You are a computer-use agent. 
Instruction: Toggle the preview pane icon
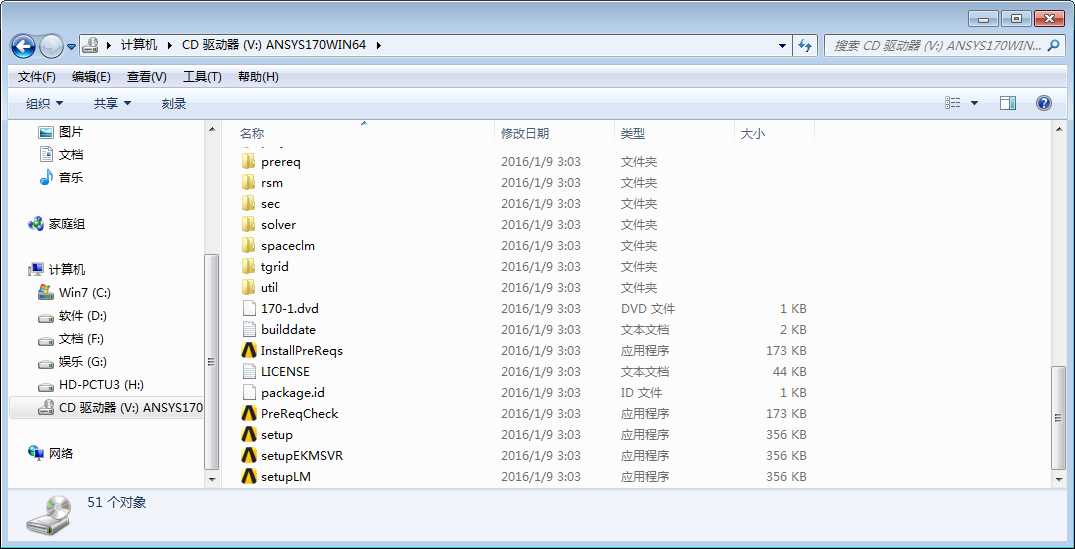pos(1008,103)
